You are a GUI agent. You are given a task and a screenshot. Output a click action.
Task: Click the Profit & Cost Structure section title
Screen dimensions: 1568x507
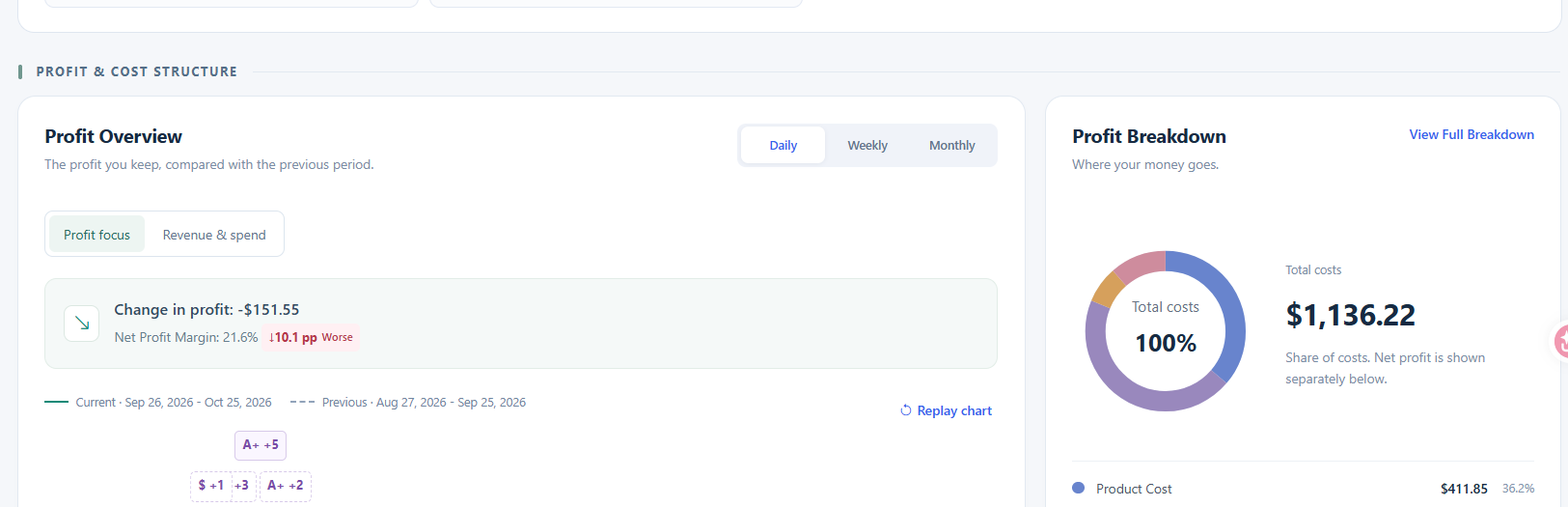136,71
